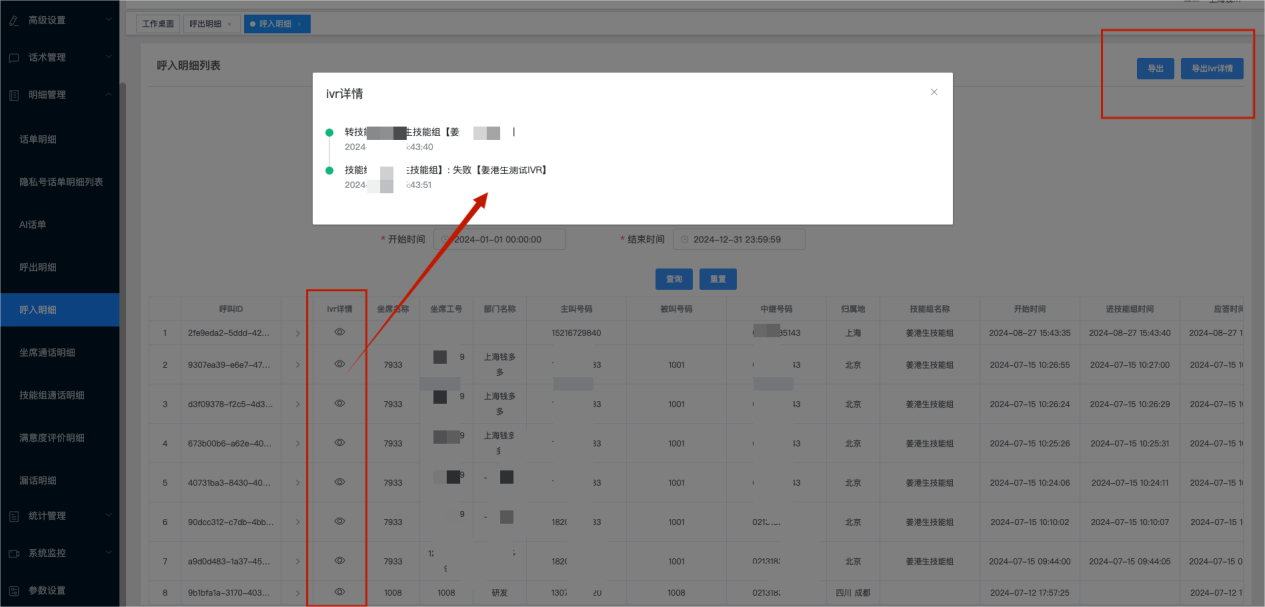View ivr详情 eye icon for row 9307ea39
Screen dimensions: 1265x607
tap(339, 364)
